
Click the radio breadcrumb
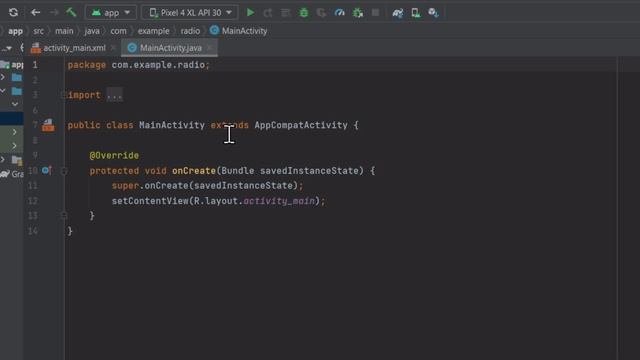click(x=190, y=31)
